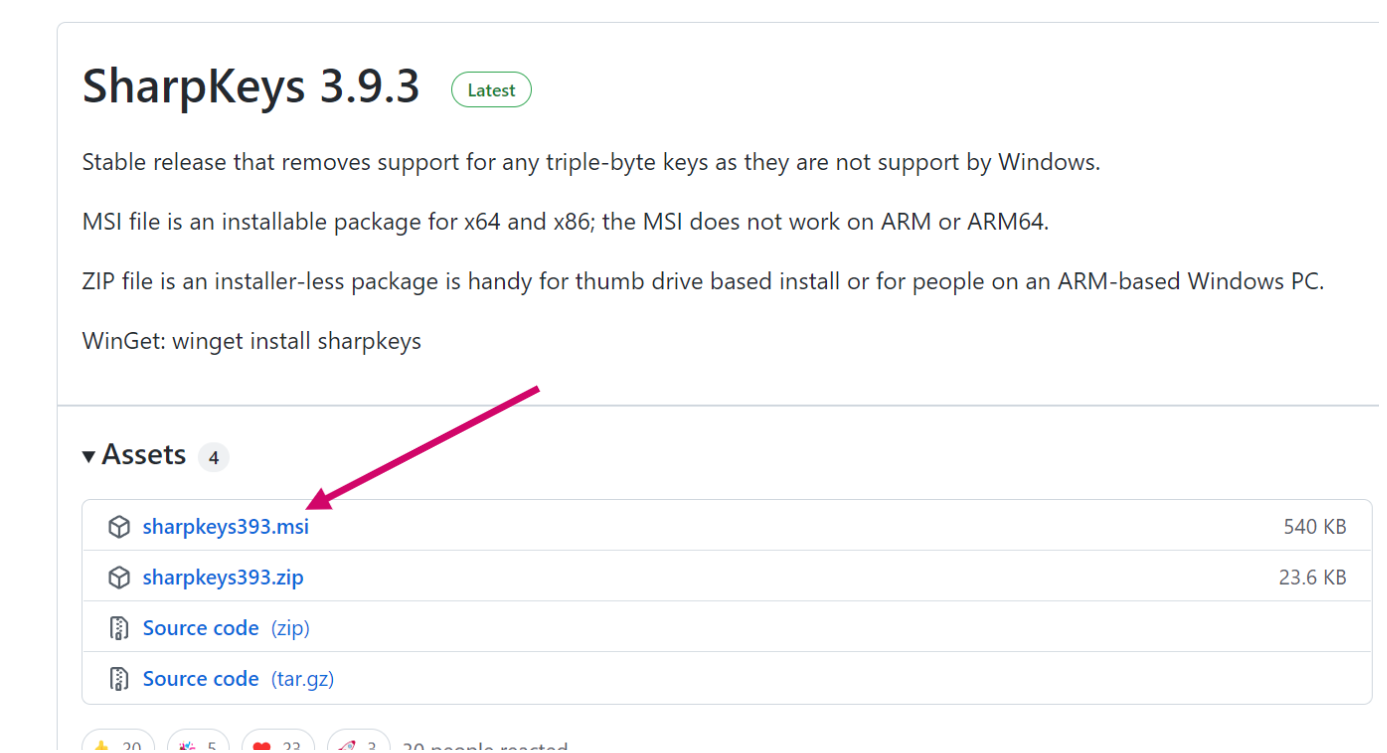1387x753 pixels.
Task: Click the green Latest badge
Action: (491, 90)
